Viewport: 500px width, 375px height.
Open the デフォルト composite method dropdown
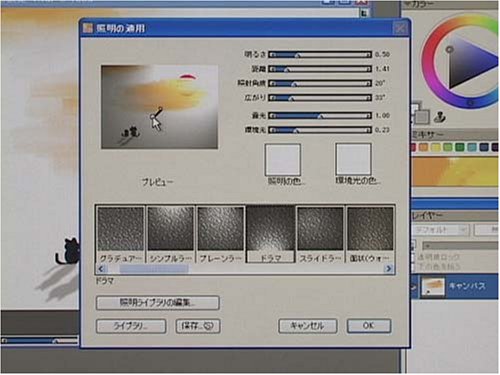point(440,230)
